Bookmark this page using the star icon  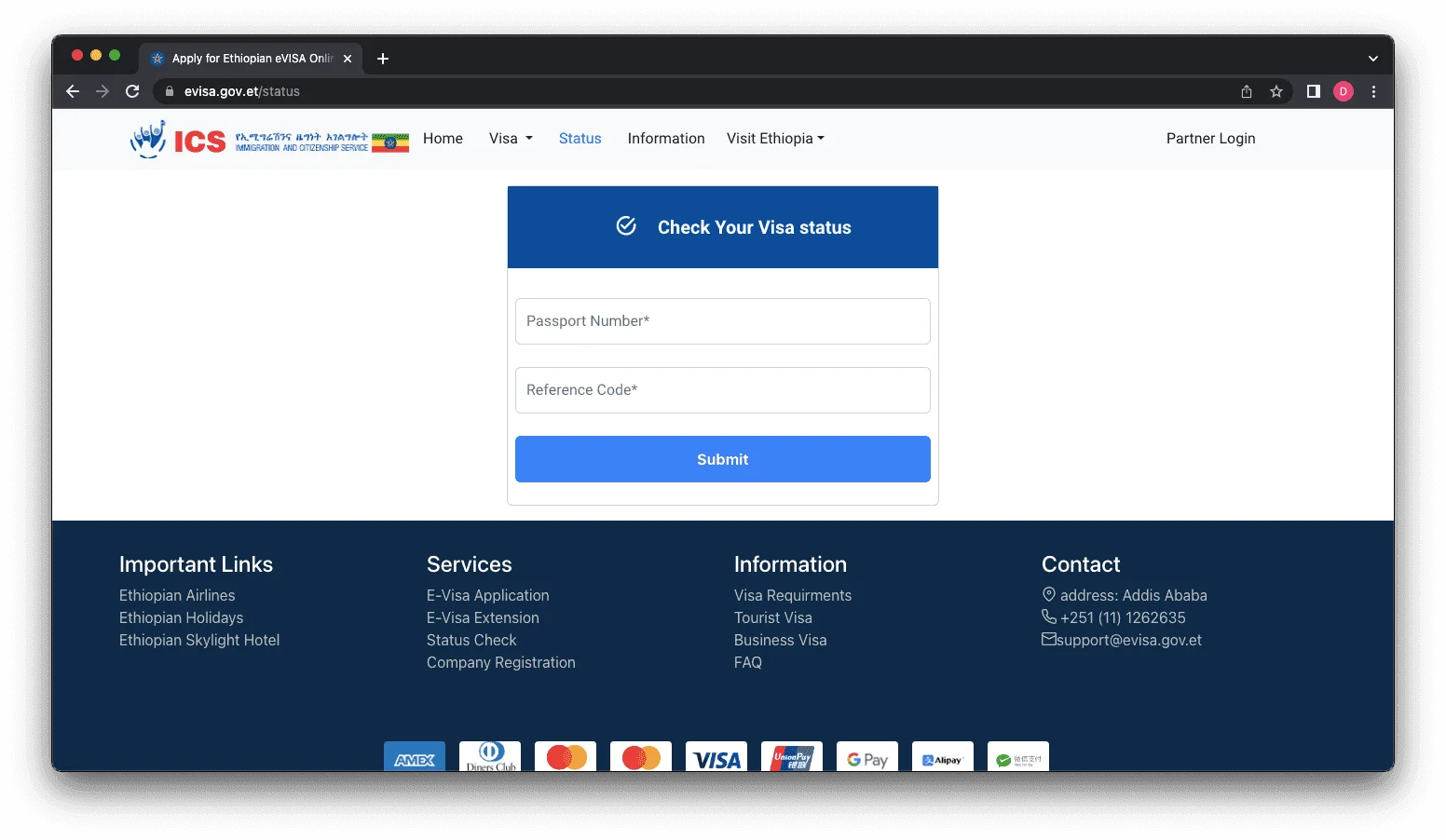click(1276, 91)
